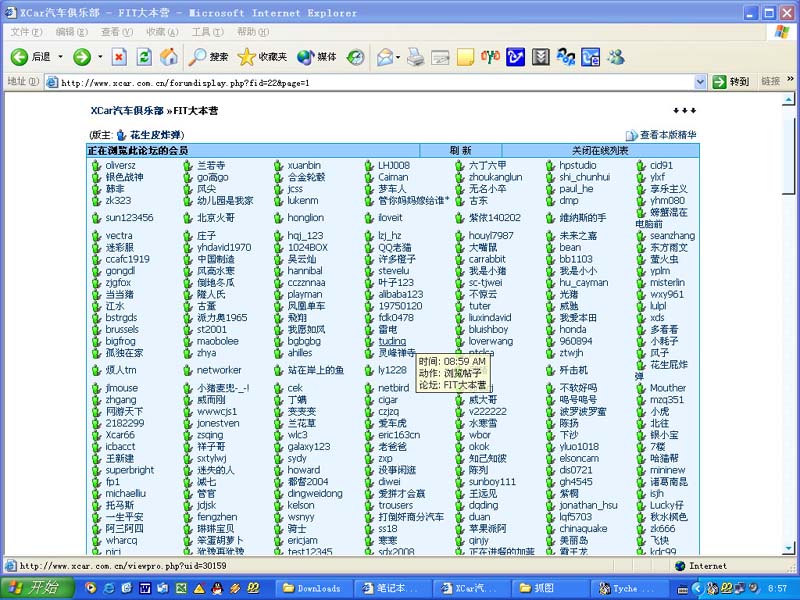Open 查看本版精华 link

click(x=667, y=135)
